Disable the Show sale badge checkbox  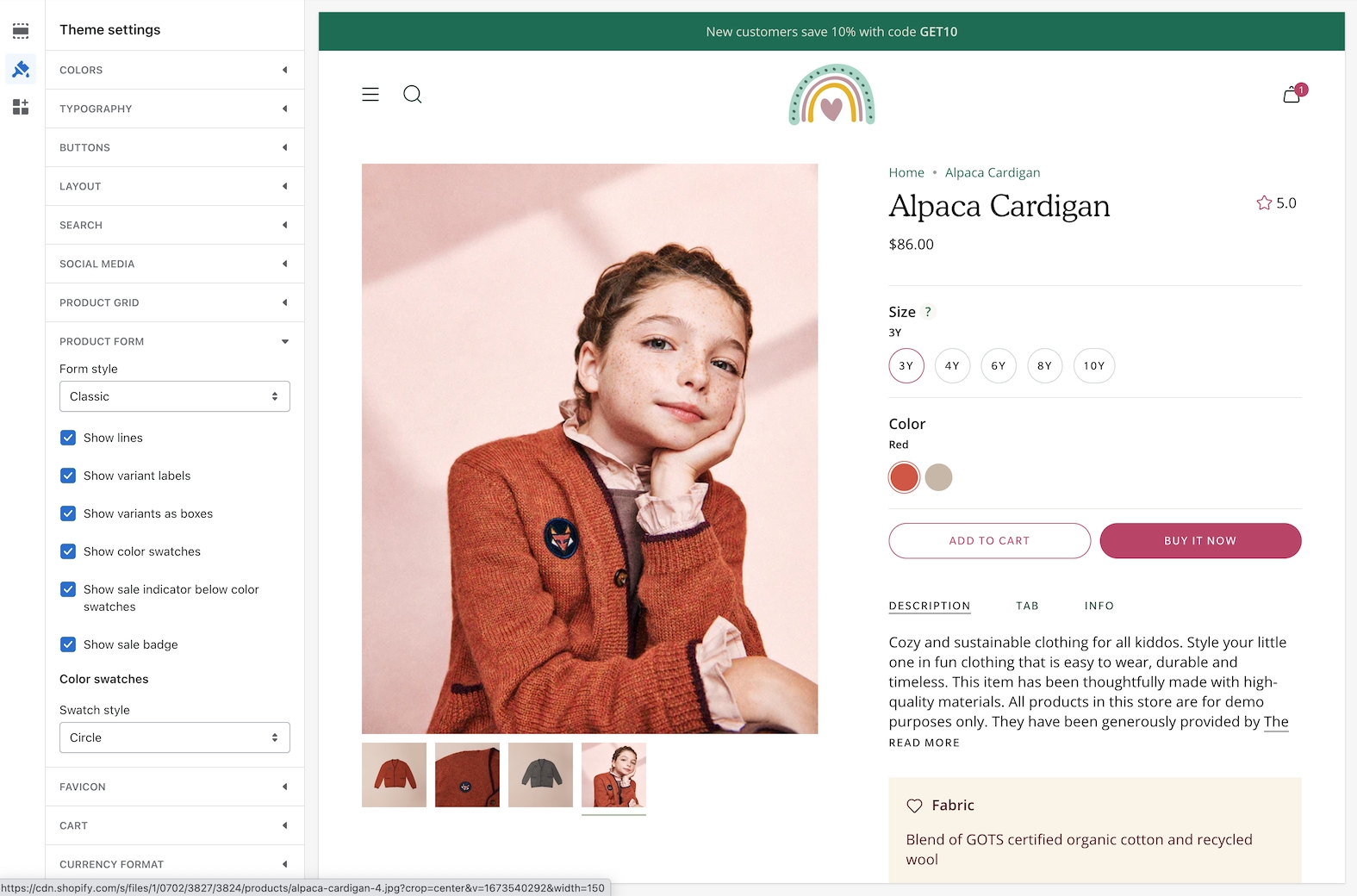(x=68, y=644)
